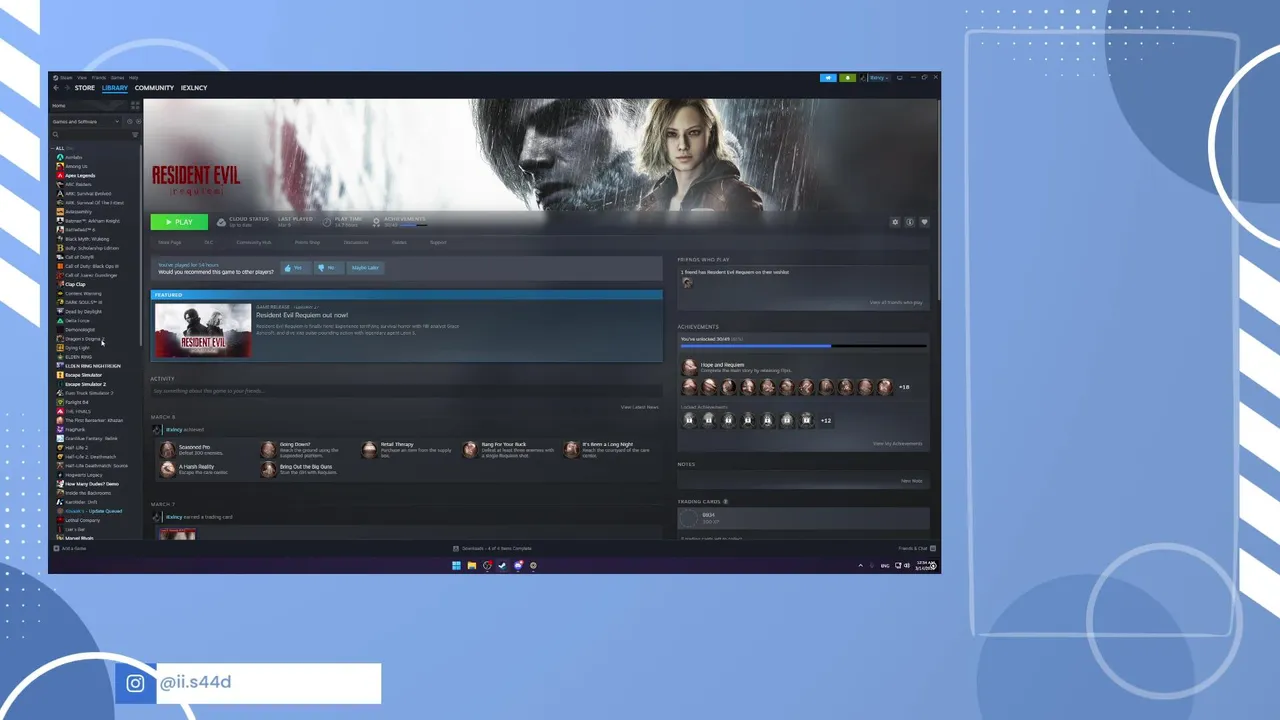Select Hogwarts Legacy in the library
The width and height of the screenshot is (1280, 720).
tap(83, 475)
